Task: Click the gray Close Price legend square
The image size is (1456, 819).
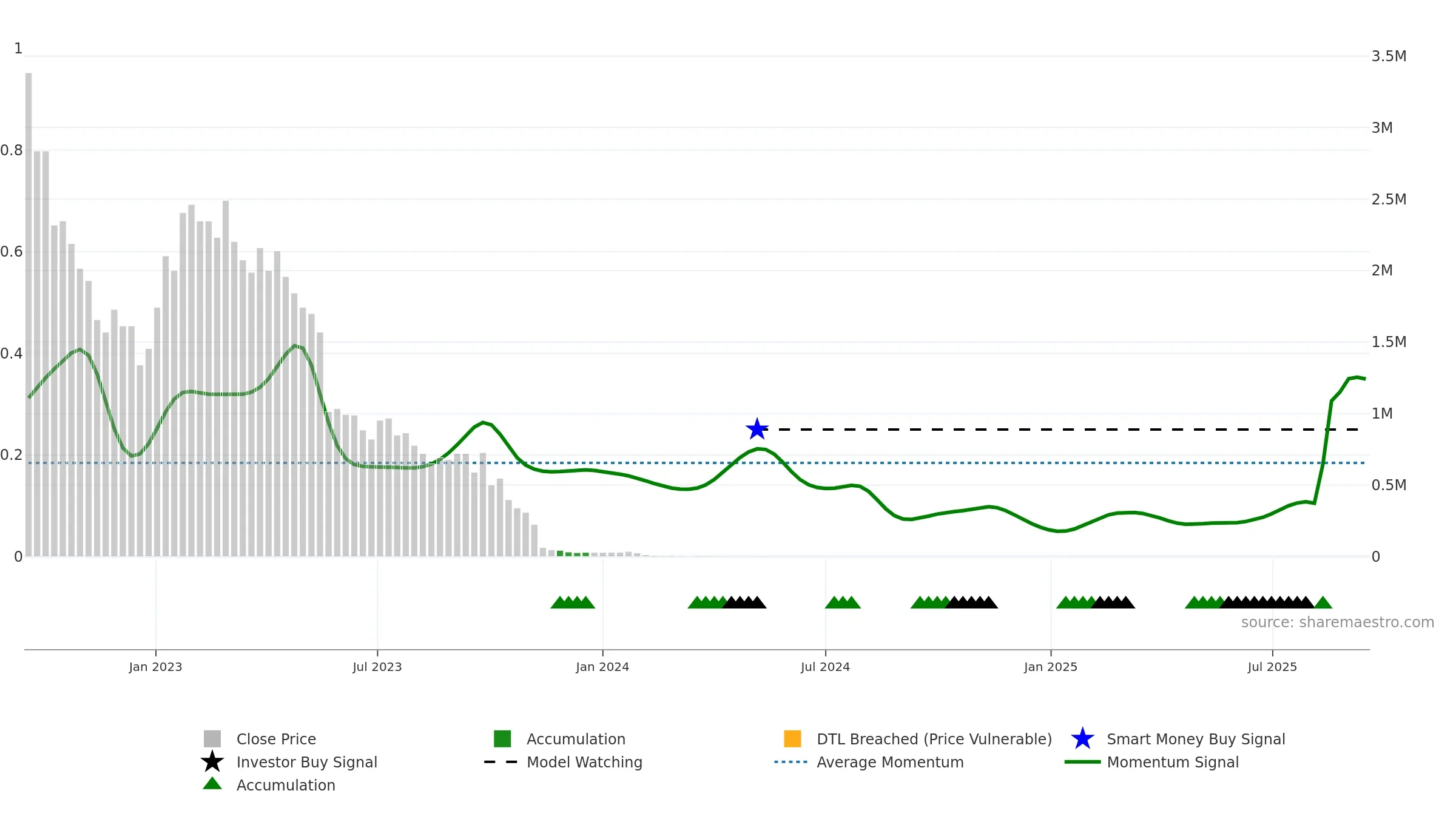Action: click(212, 739)
